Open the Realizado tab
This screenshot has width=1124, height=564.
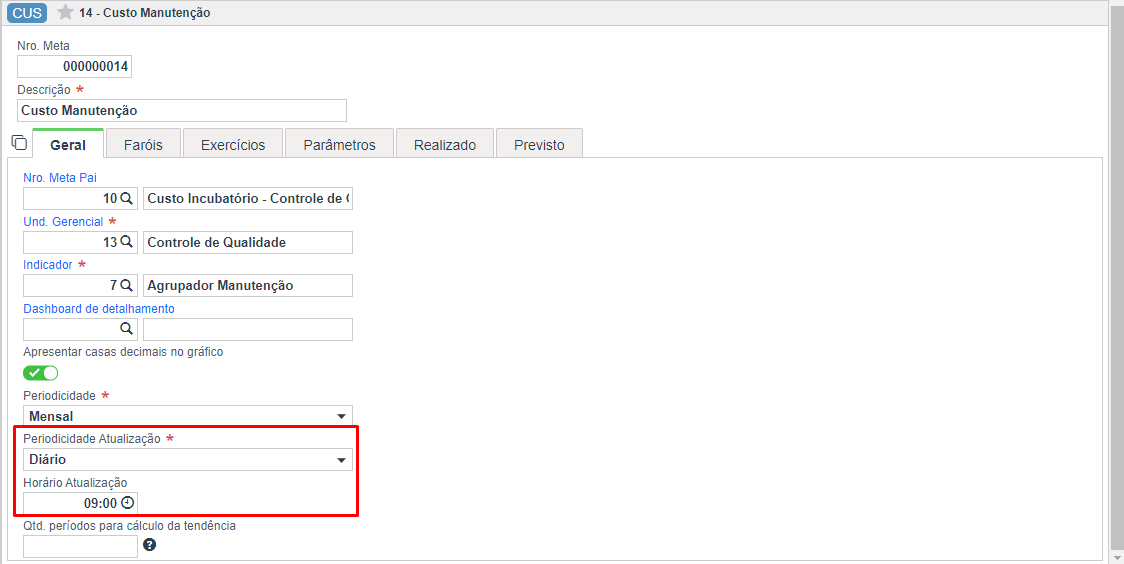pos(445,144)
